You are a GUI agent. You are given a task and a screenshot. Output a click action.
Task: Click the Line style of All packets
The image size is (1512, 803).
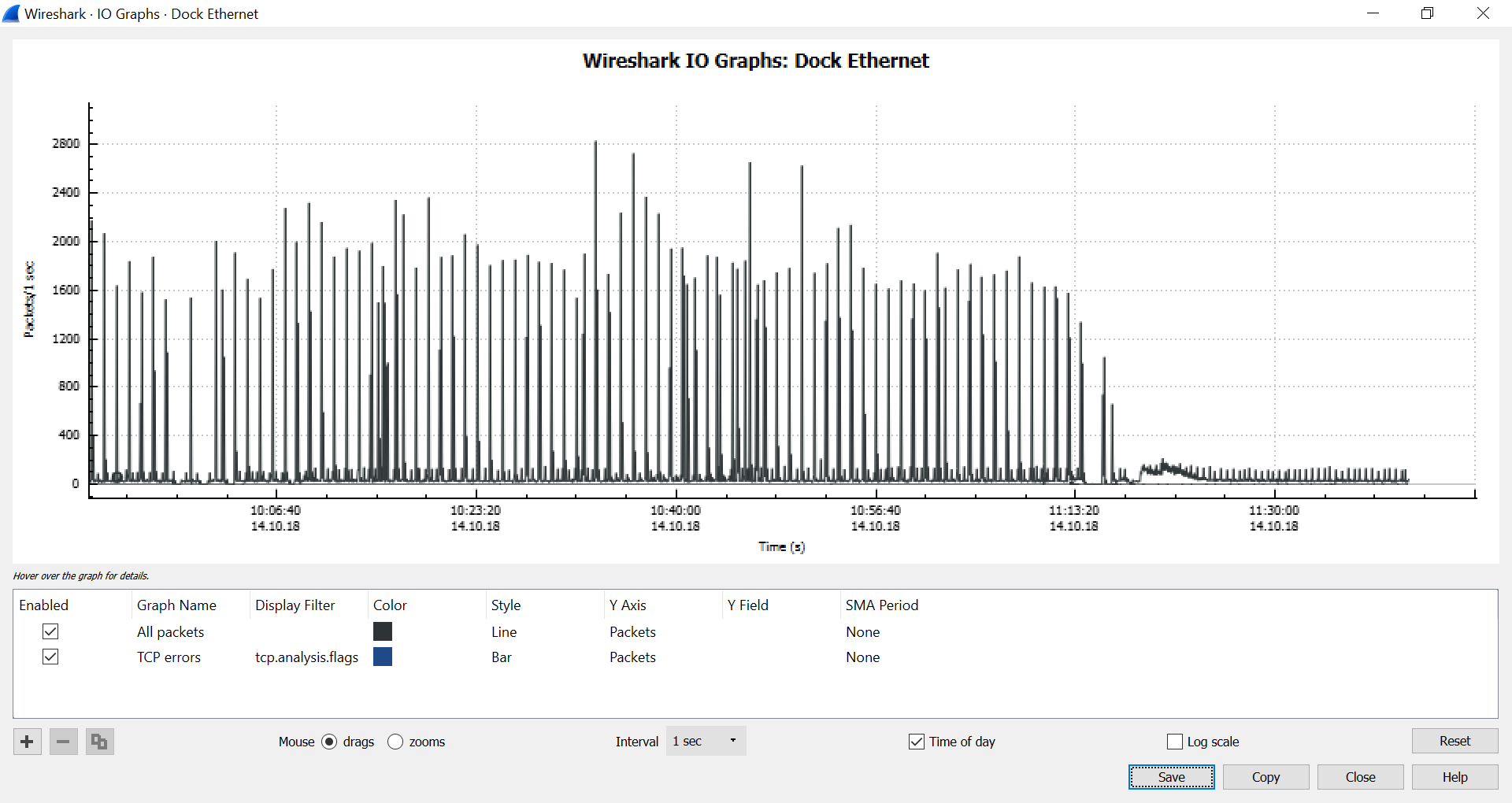[x=504, y=632]
